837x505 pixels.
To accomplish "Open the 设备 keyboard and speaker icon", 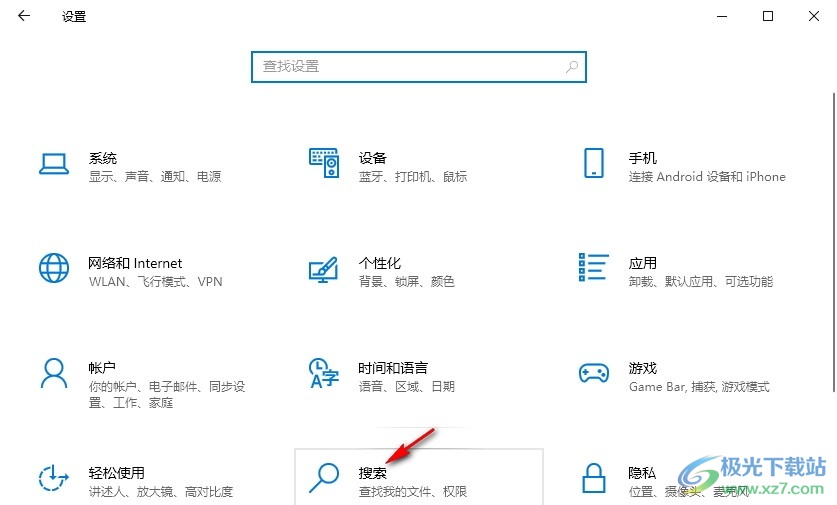I will pos(324,163).
